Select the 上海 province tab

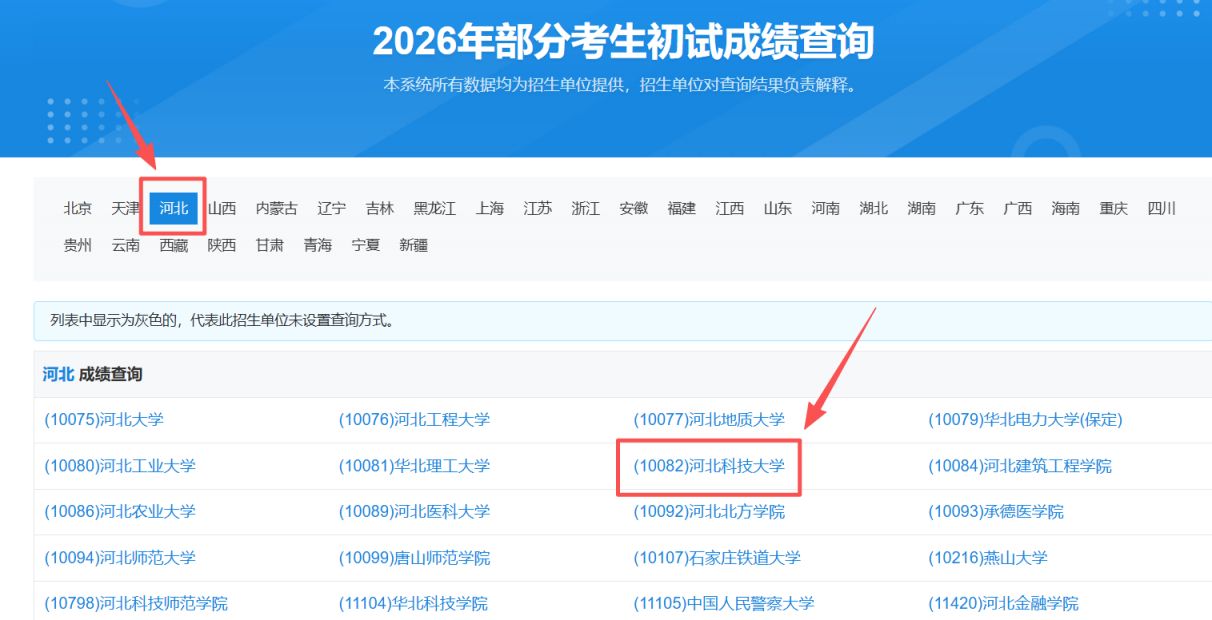pyautogui.click(x=490, y=209)
